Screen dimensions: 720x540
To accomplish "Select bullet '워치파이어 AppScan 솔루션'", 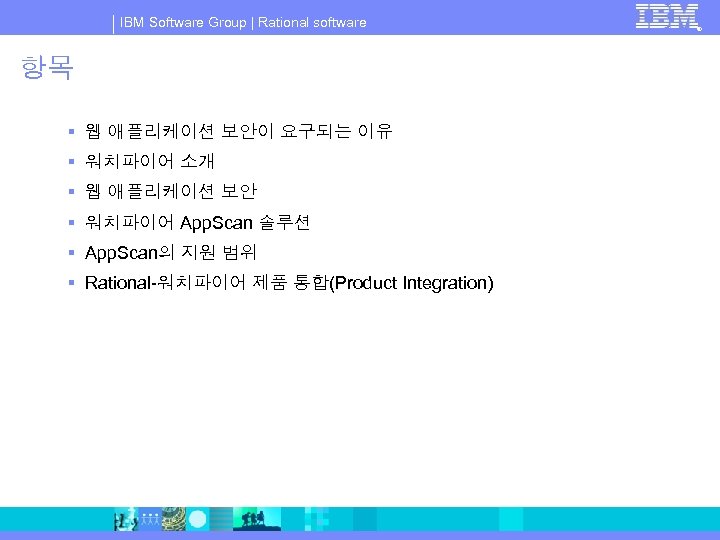I will [197, 222].
